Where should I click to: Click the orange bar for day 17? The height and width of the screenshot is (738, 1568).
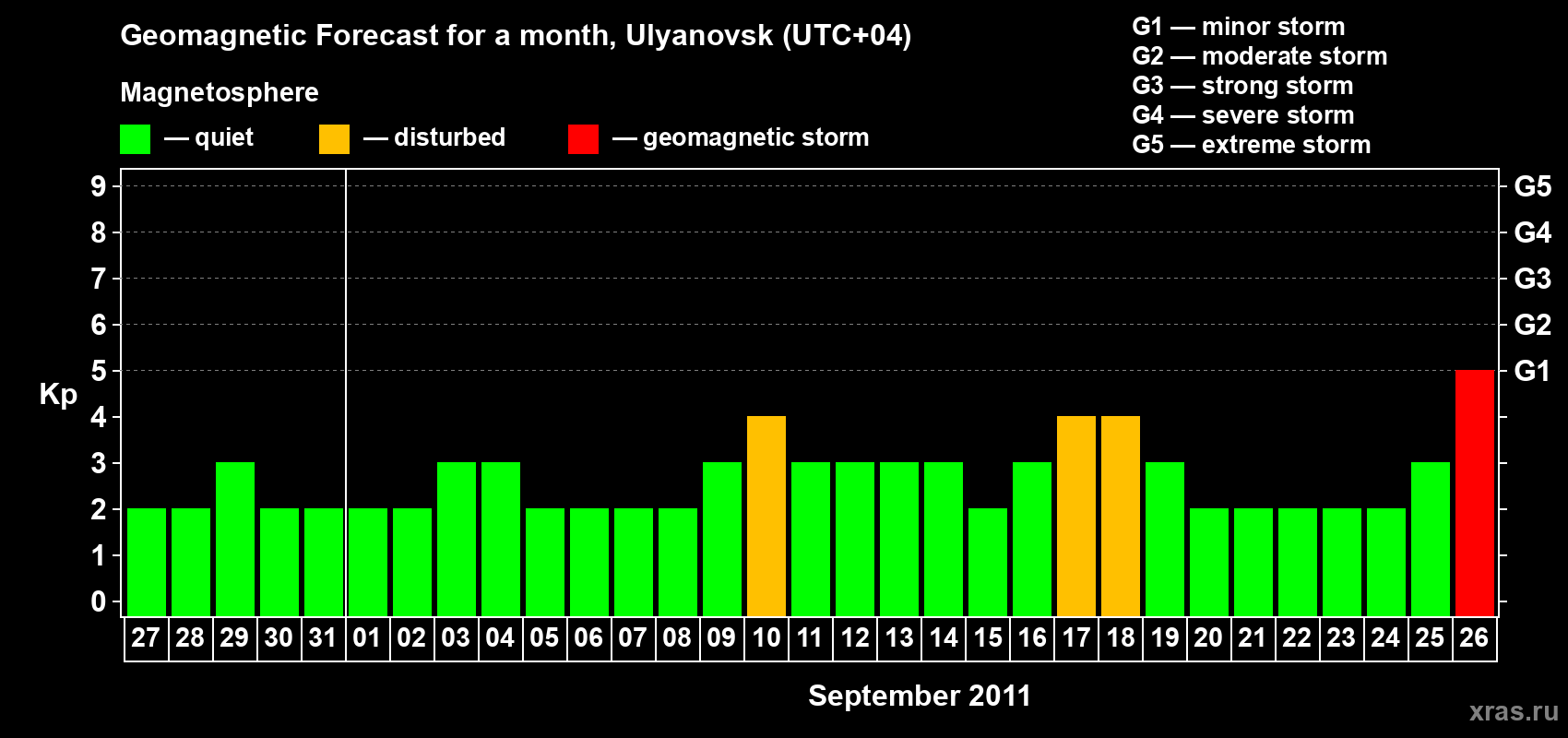1076,516
